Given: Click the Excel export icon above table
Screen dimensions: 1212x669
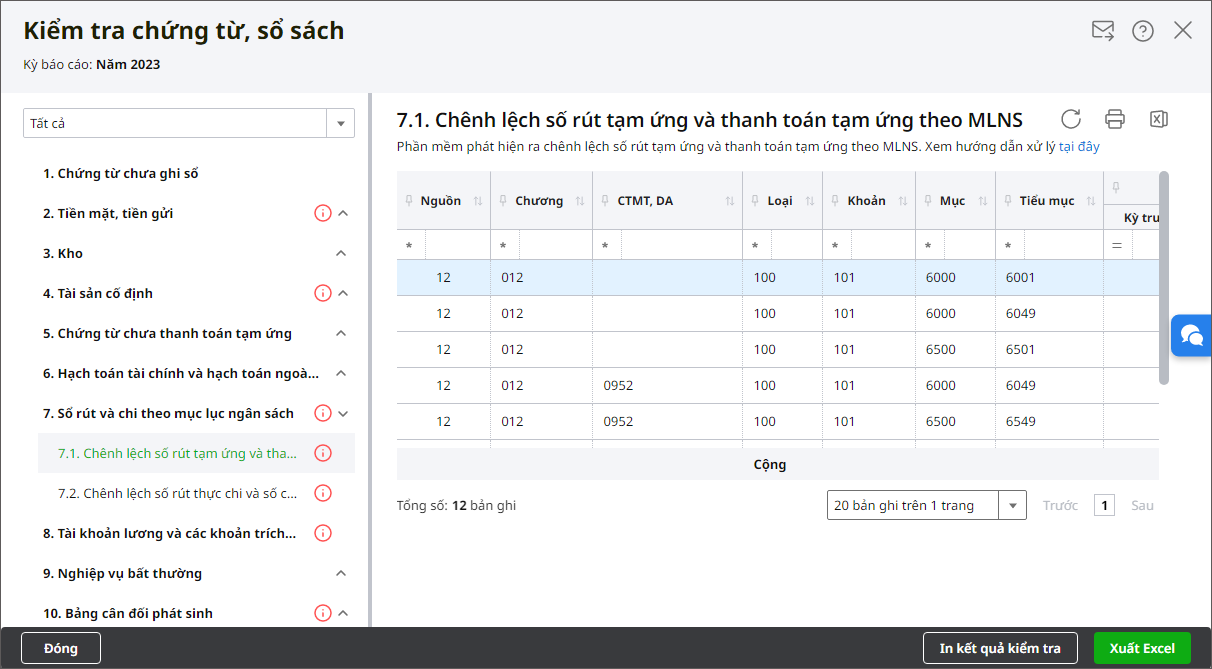Looking at the screenshot, I should (1158, 119).
